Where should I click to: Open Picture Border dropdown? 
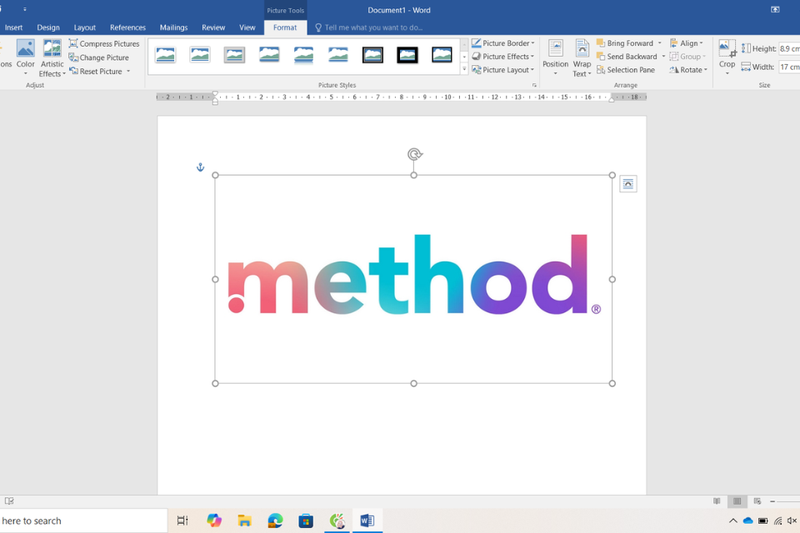point(503,43)
